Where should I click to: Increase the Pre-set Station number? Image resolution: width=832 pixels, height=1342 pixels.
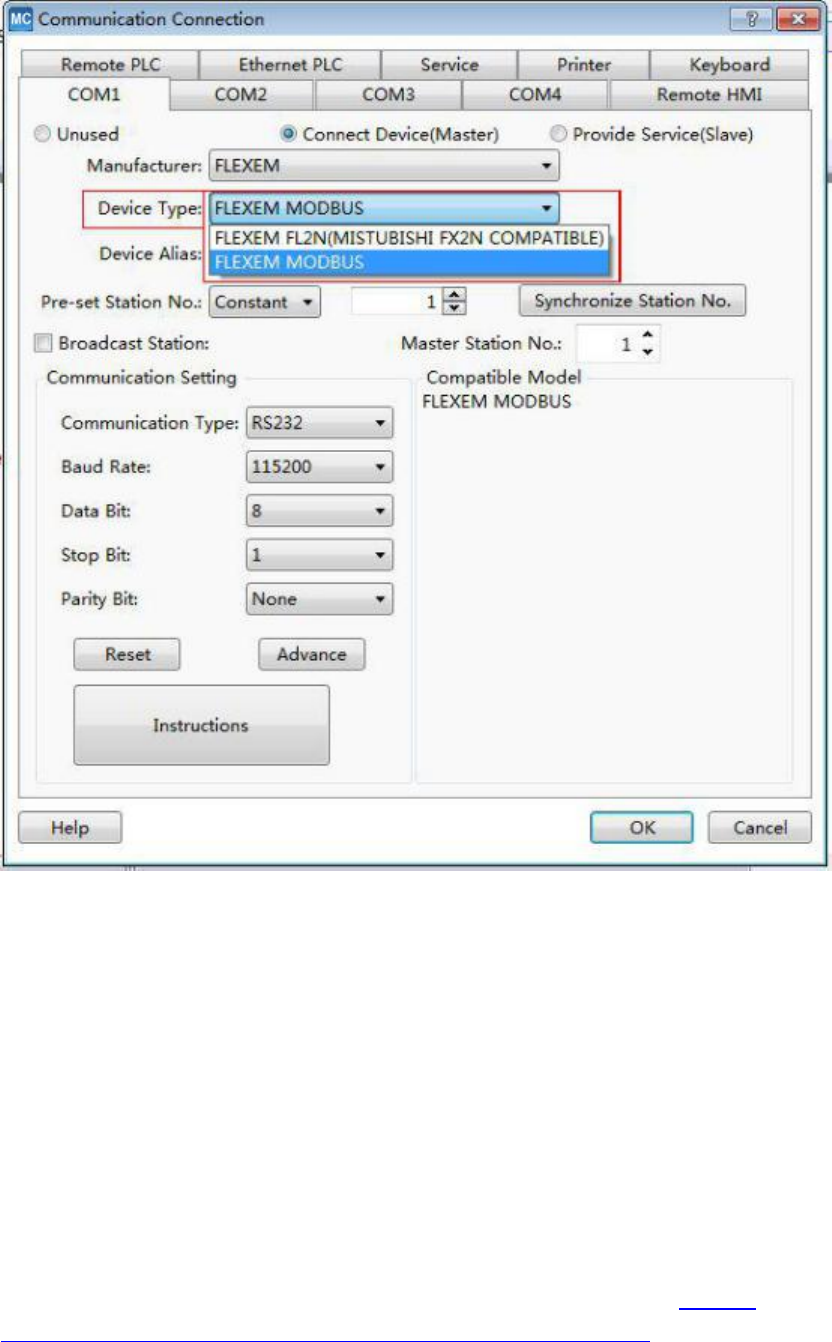tap(455, 295)
